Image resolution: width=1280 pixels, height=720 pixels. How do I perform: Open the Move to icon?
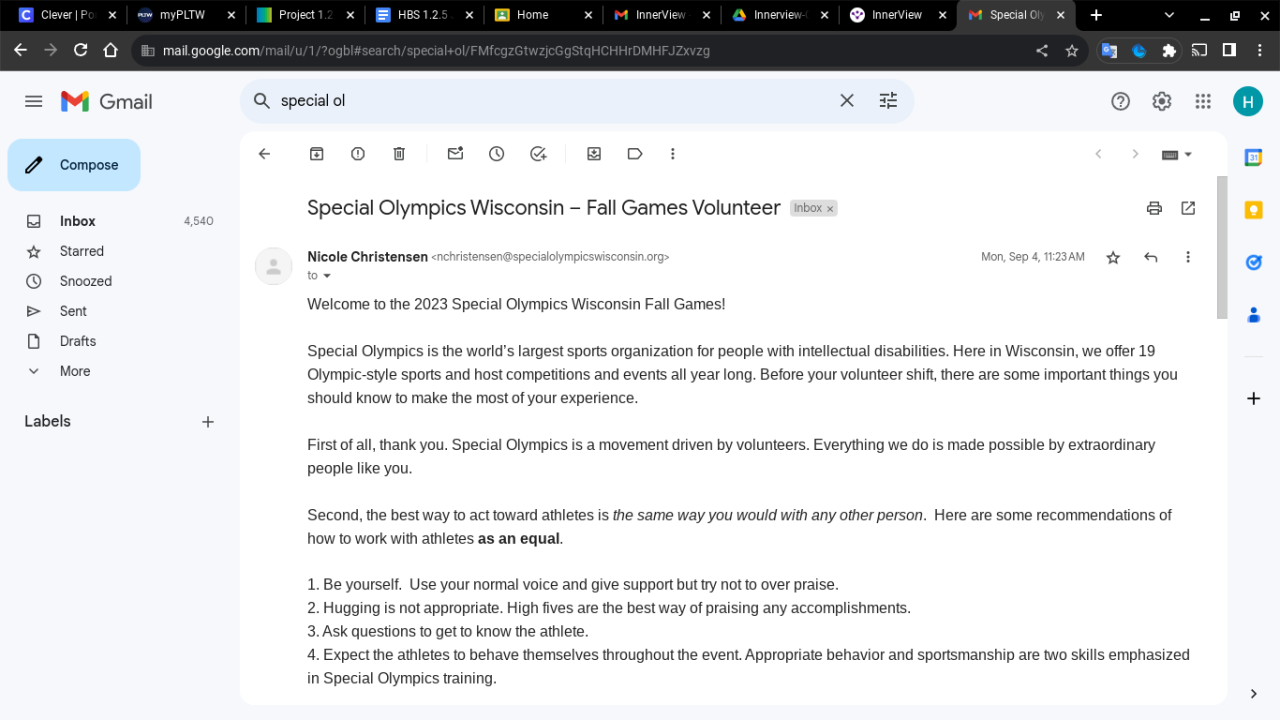(594, 154)
